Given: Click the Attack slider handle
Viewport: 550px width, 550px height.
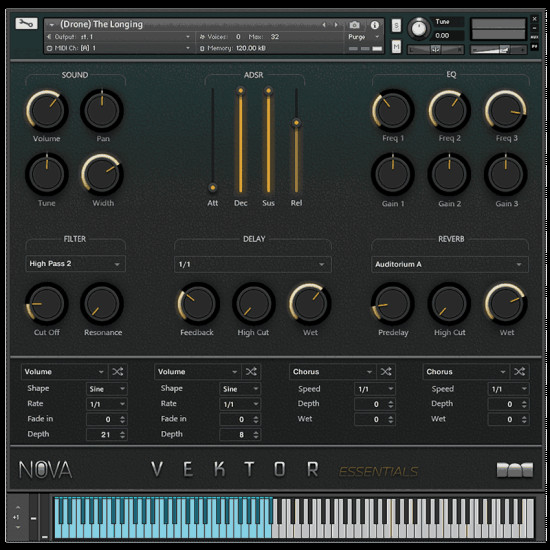Looking at the screenshot, I should (213, 187).
